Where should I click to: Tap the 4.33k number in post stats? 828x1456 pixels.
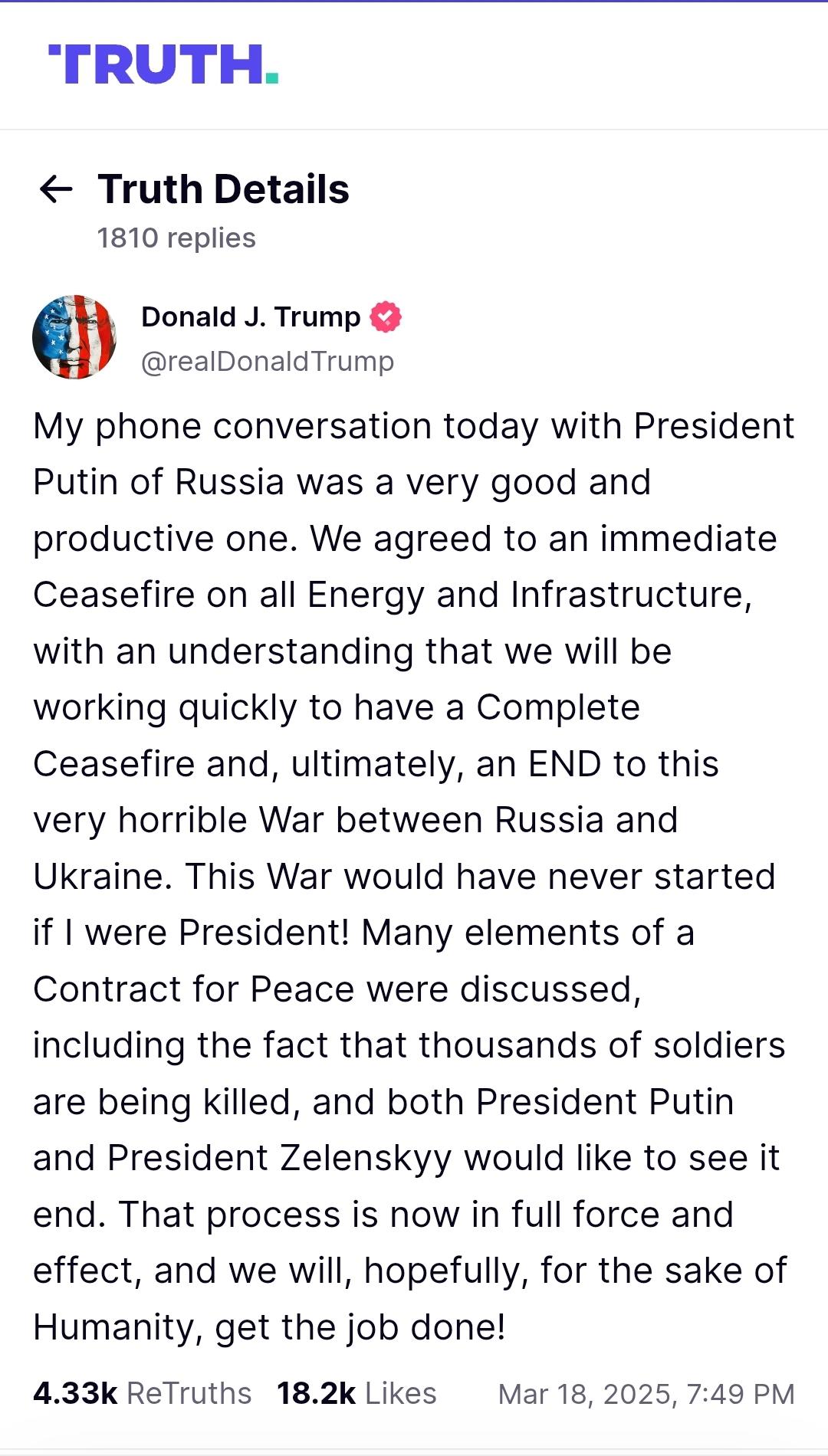pyautogui.click(x=75, y=1393)
